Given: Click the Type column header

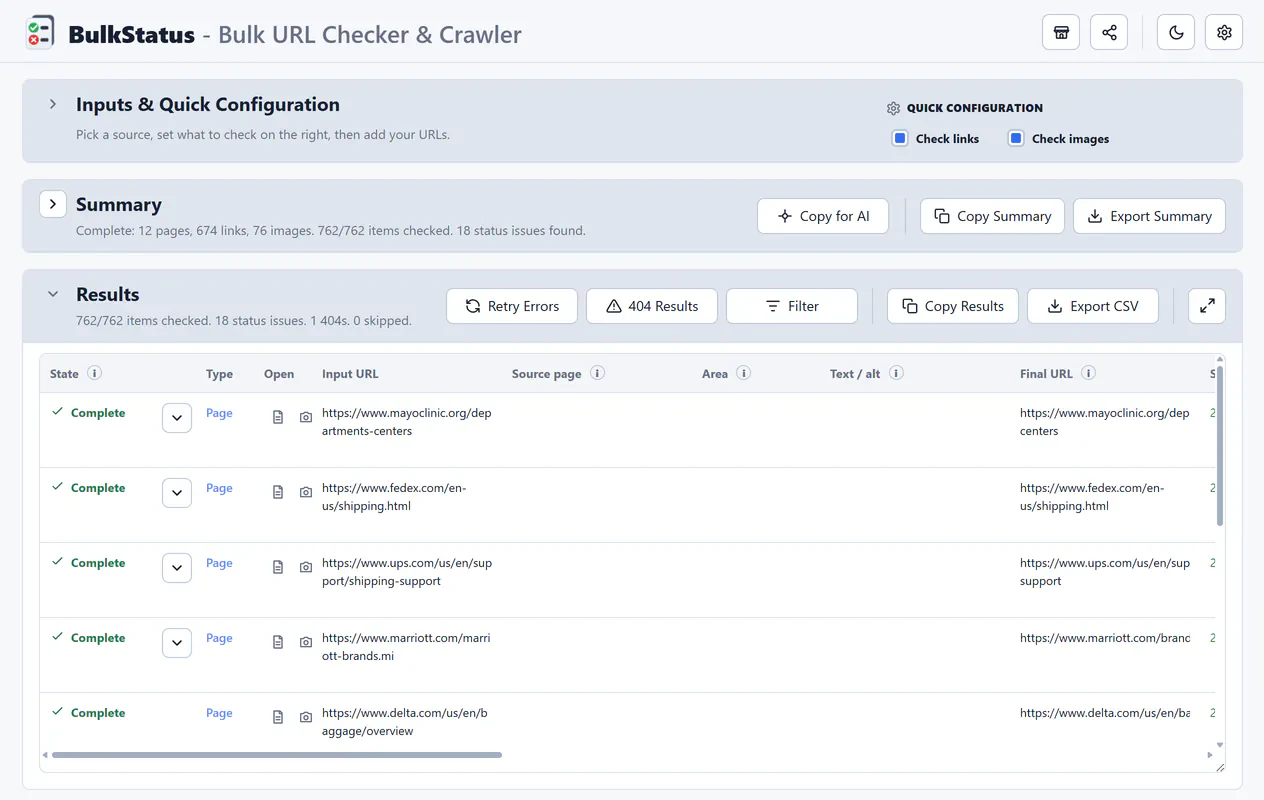Looking at the screenshot, I should tap(219, 374).
